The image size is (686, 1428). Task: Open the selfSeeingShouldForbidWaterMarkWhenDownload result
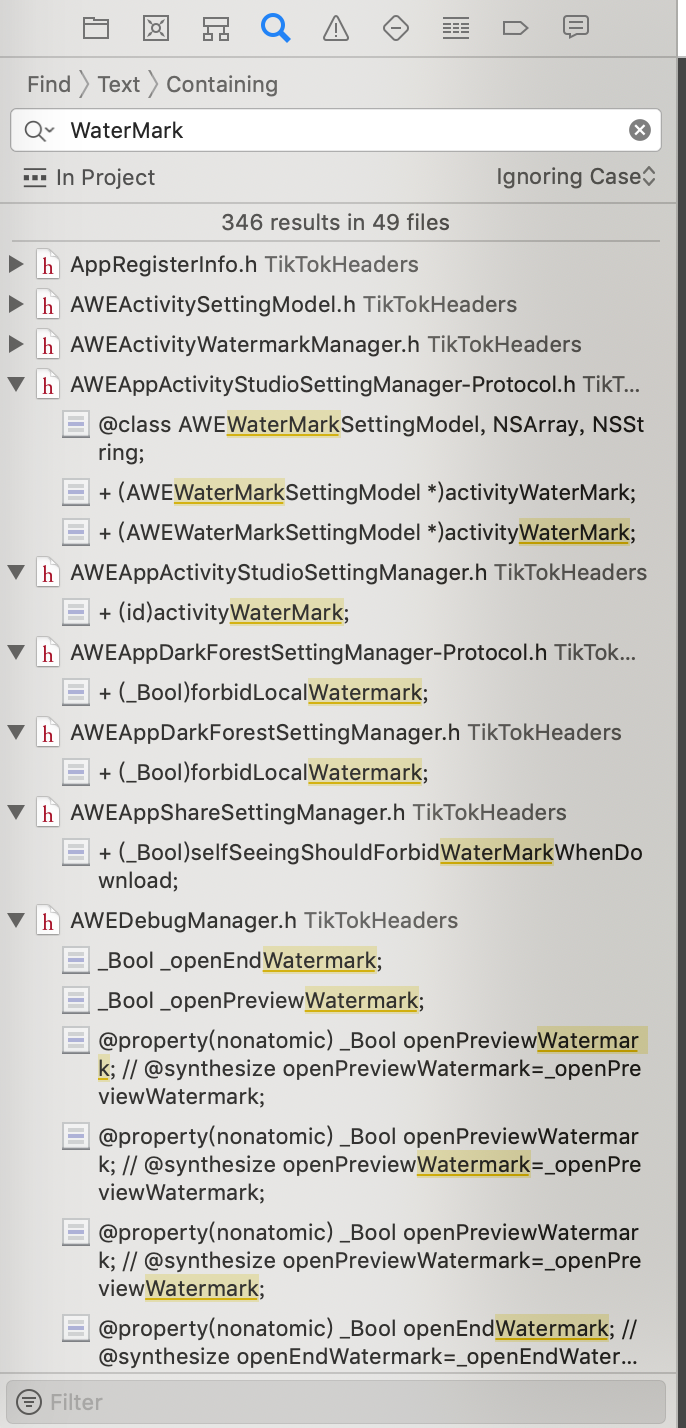pos(371,866)
